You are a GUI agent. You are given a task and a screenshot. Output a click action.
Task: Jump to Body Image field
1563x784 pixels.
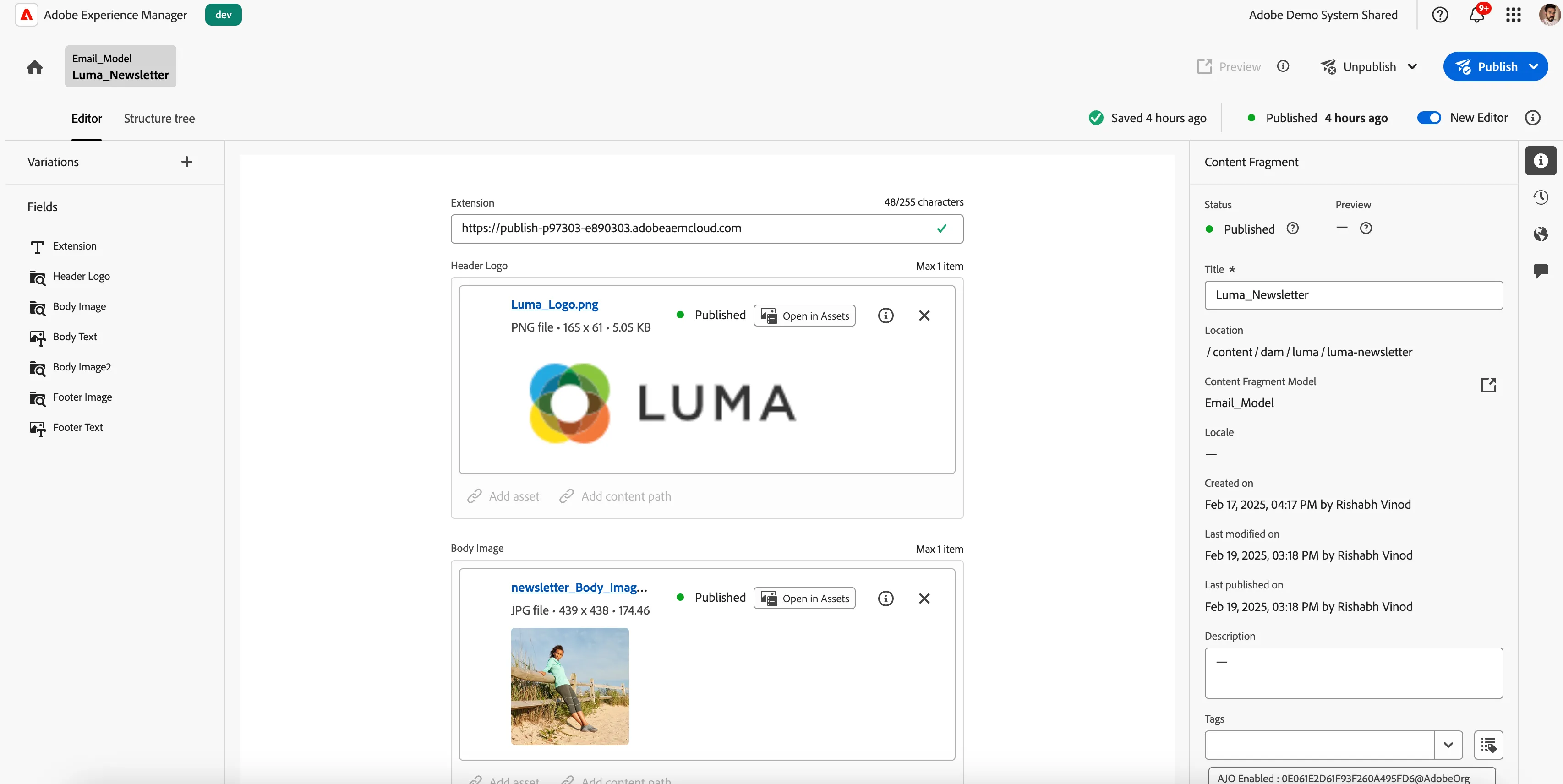click(80, 307)
